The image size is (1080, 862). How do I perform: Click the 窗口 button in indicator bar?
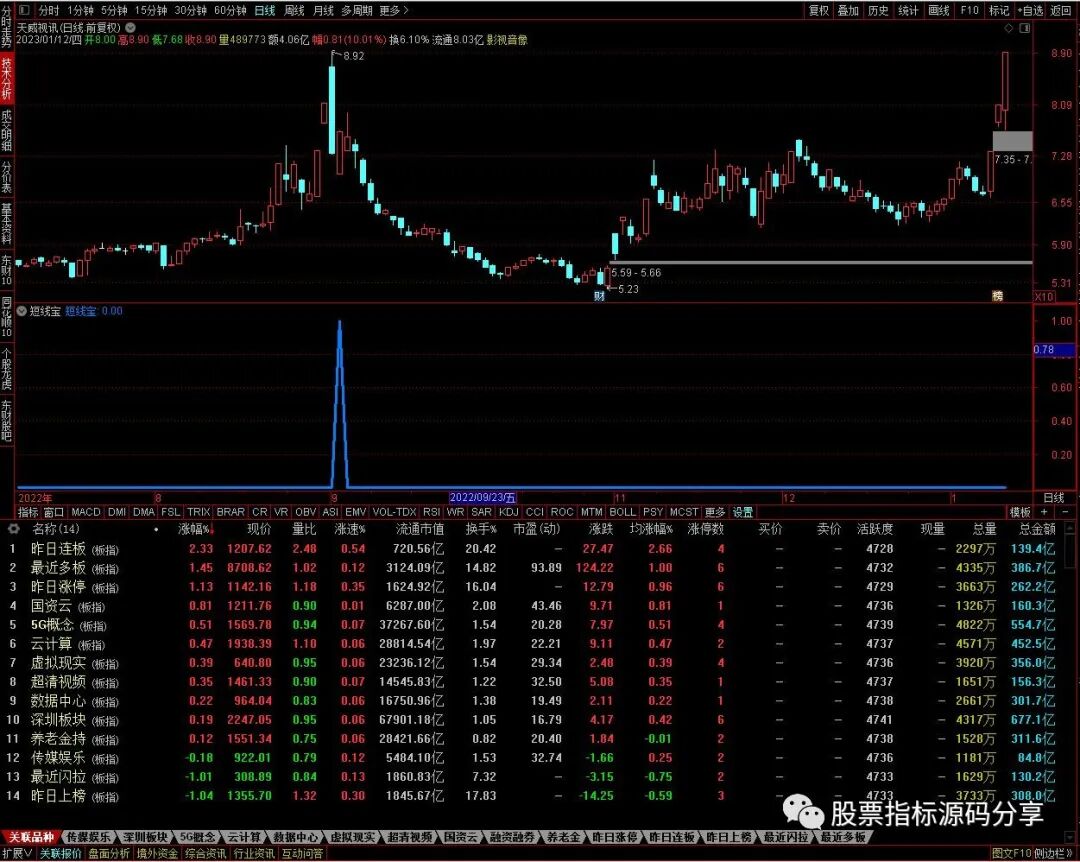[53, 512]
